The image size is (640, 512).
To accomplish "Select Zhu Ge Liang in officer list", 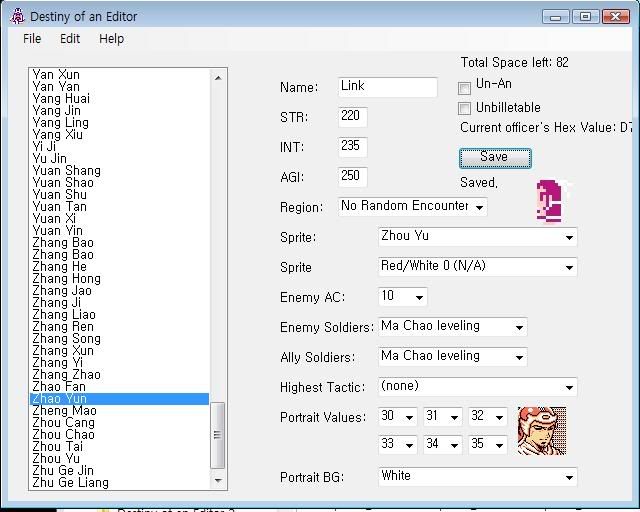I will 70,483.
